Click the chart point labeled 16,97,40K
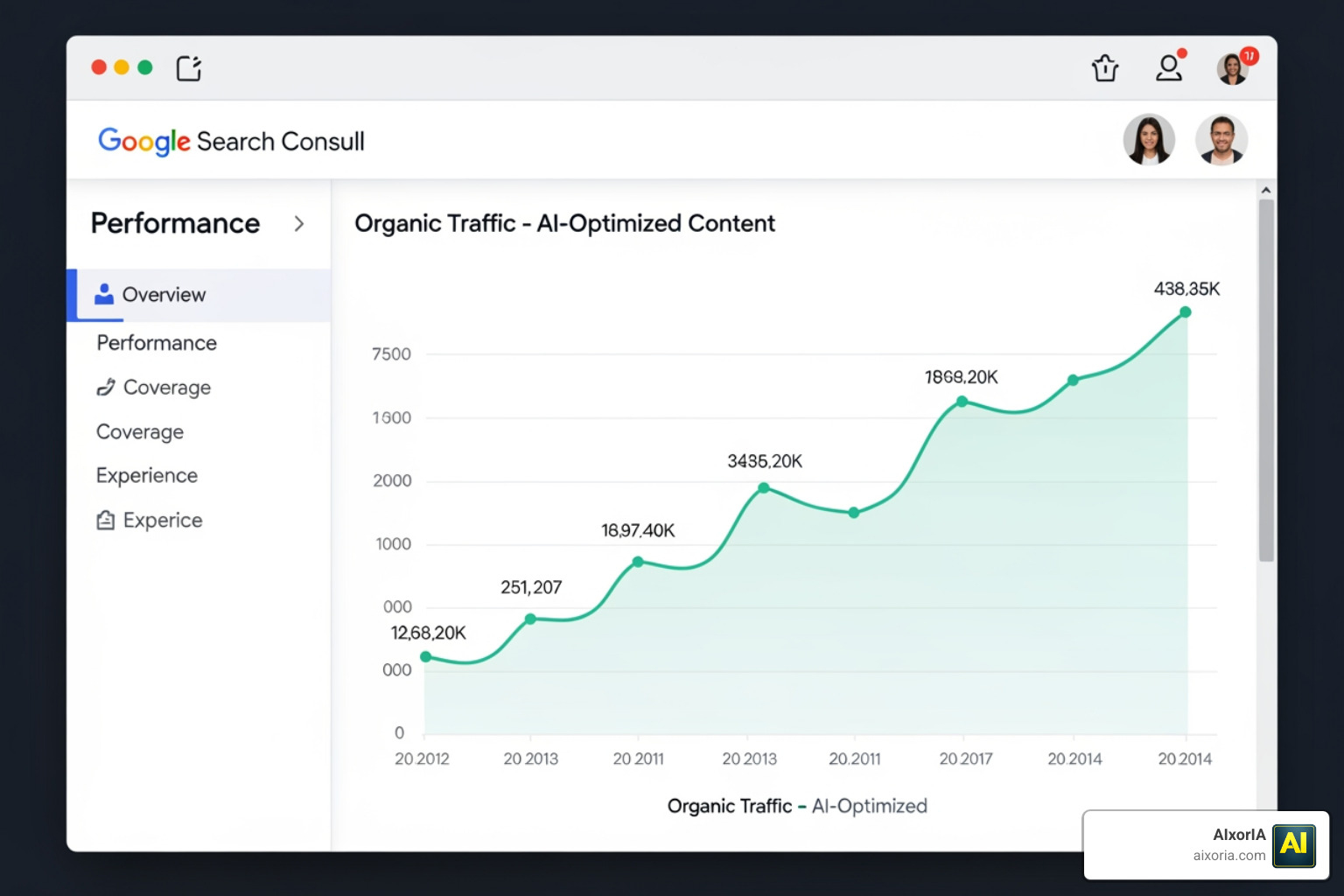 [x=638, y=562]
